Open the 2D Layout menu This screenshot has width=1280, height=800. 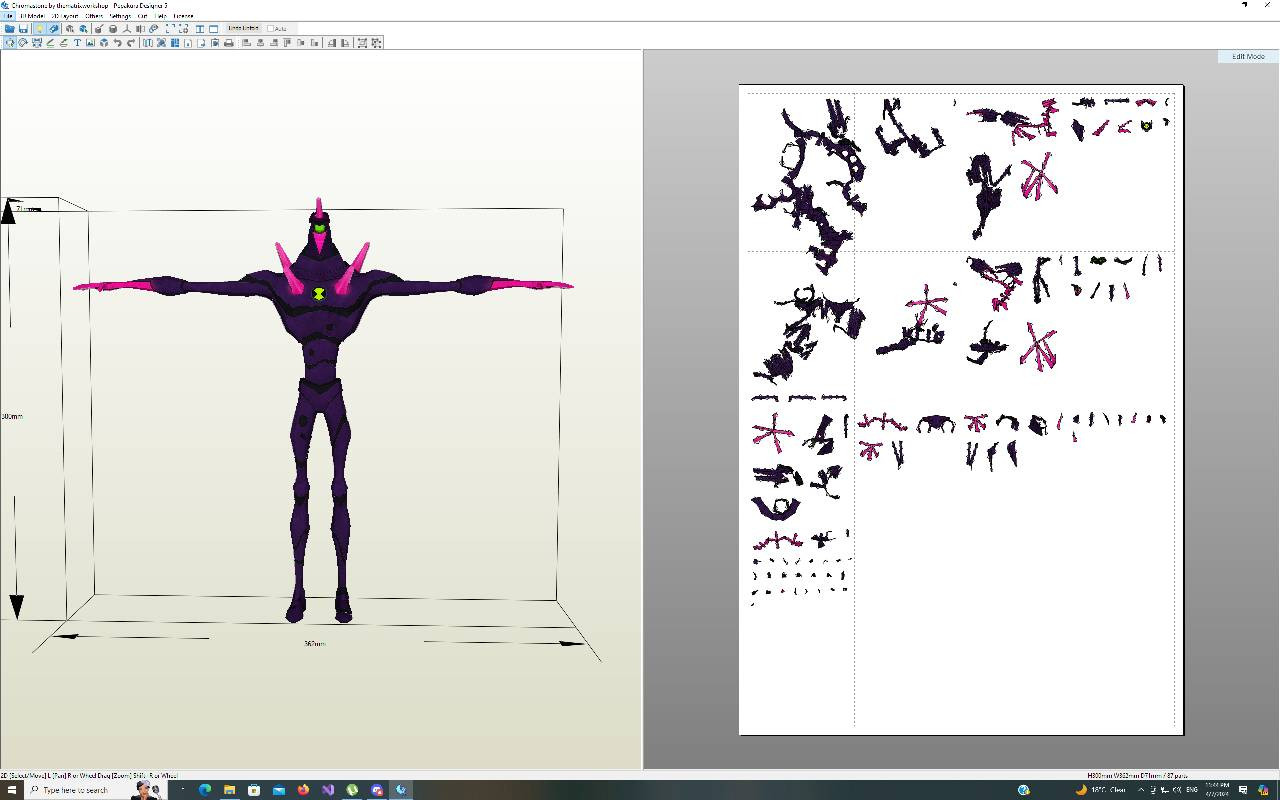tap(65, 16)
